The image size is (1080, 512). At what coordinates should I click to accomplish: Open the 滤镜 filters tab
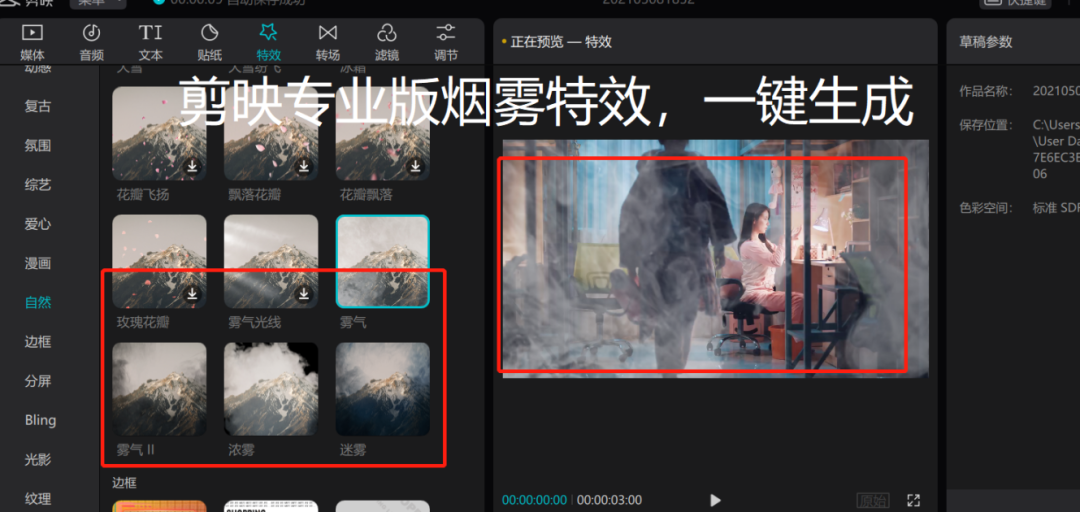coord(387,42)
